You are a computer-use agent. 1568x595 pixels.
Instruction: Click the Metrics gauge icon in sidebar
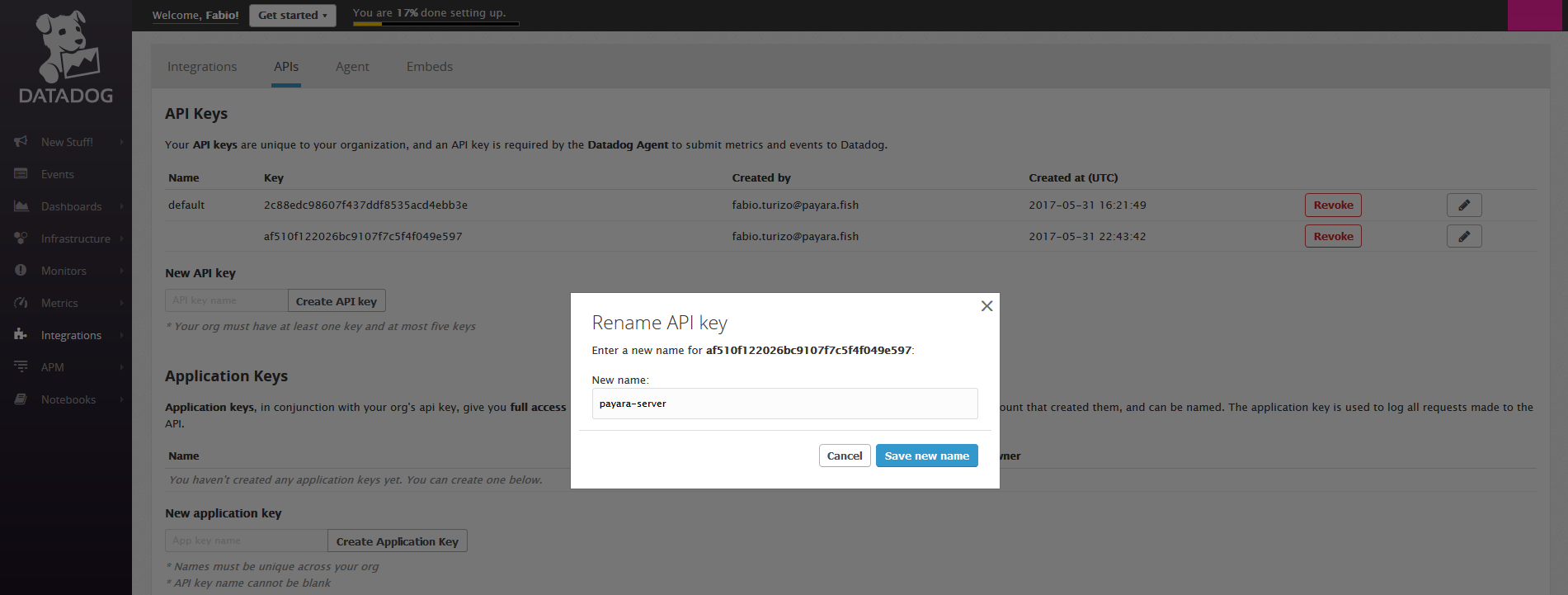coord(21,303)
